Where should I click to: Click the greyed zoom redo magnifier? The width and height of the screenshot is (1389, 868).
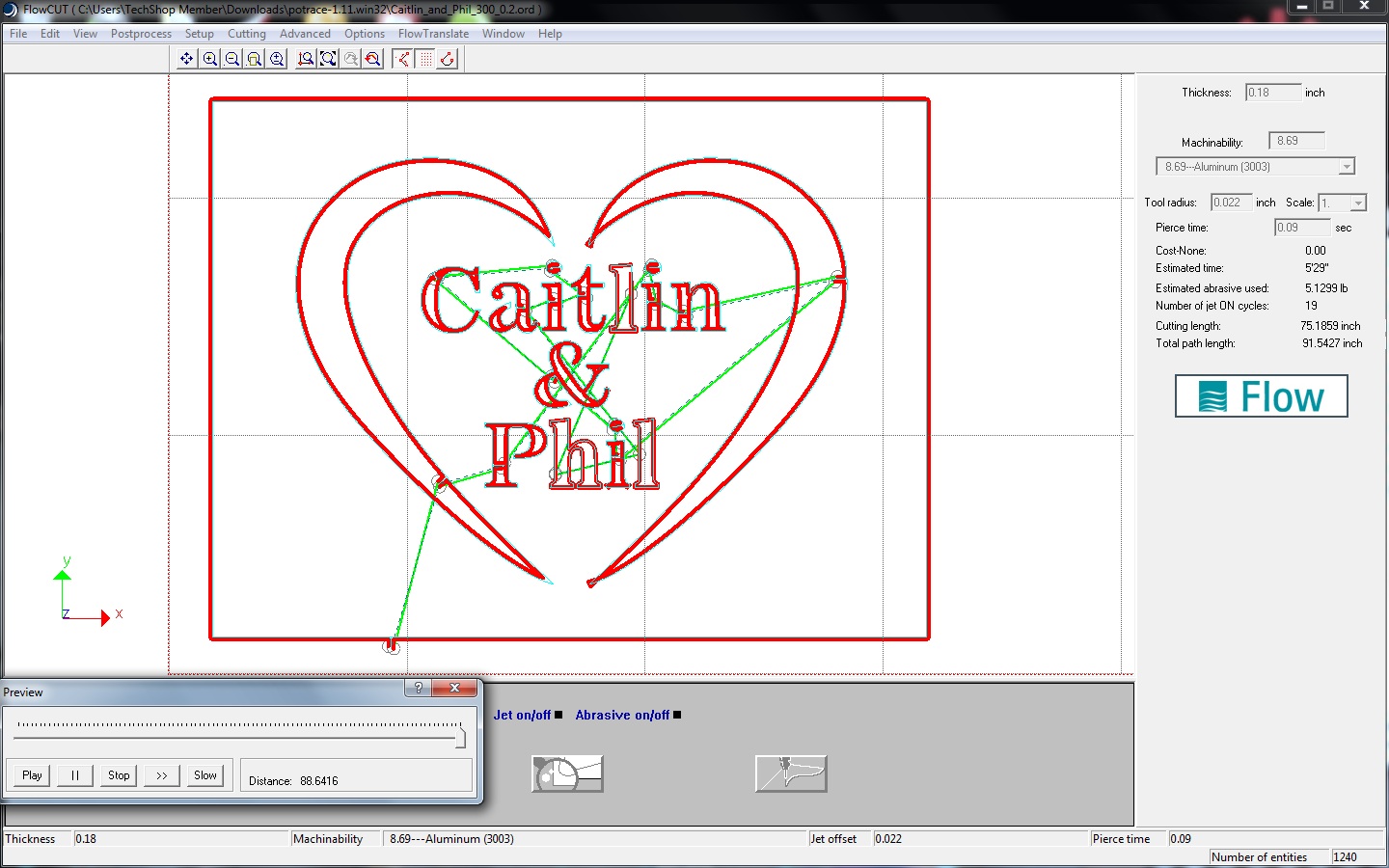tap(351, 59)
